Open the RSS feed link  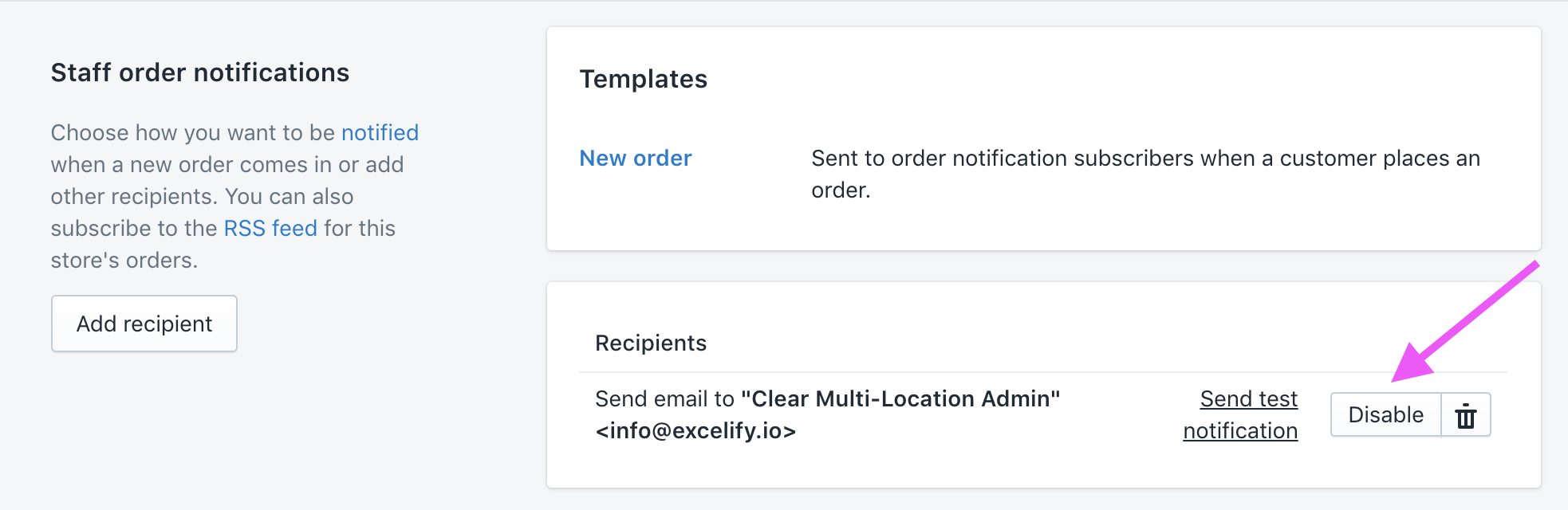tap(270, 229)
